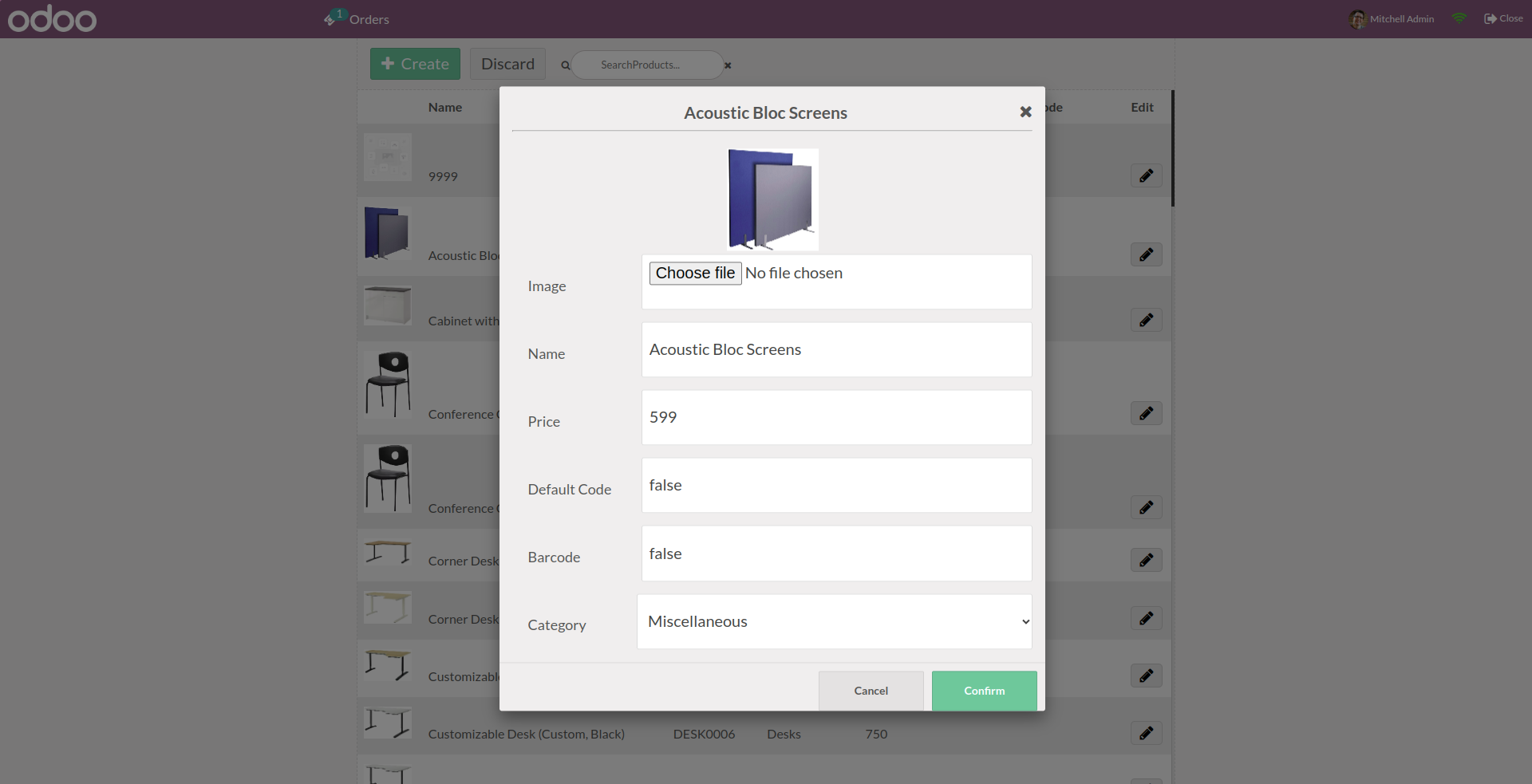Confirm the product changes
1532x784 pixels.
pyautogui.click(x=984, y=691)
